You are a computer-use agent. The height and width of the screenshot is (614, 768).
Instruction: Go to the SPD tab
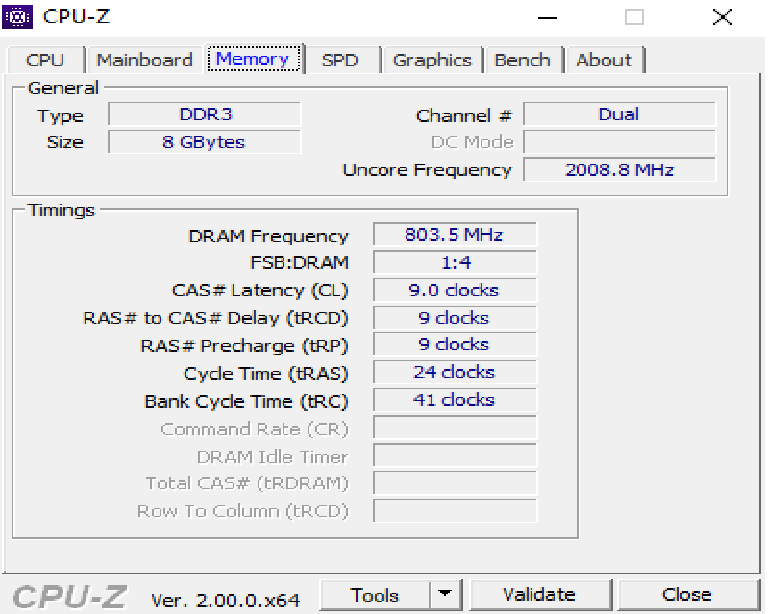[340, 60]
